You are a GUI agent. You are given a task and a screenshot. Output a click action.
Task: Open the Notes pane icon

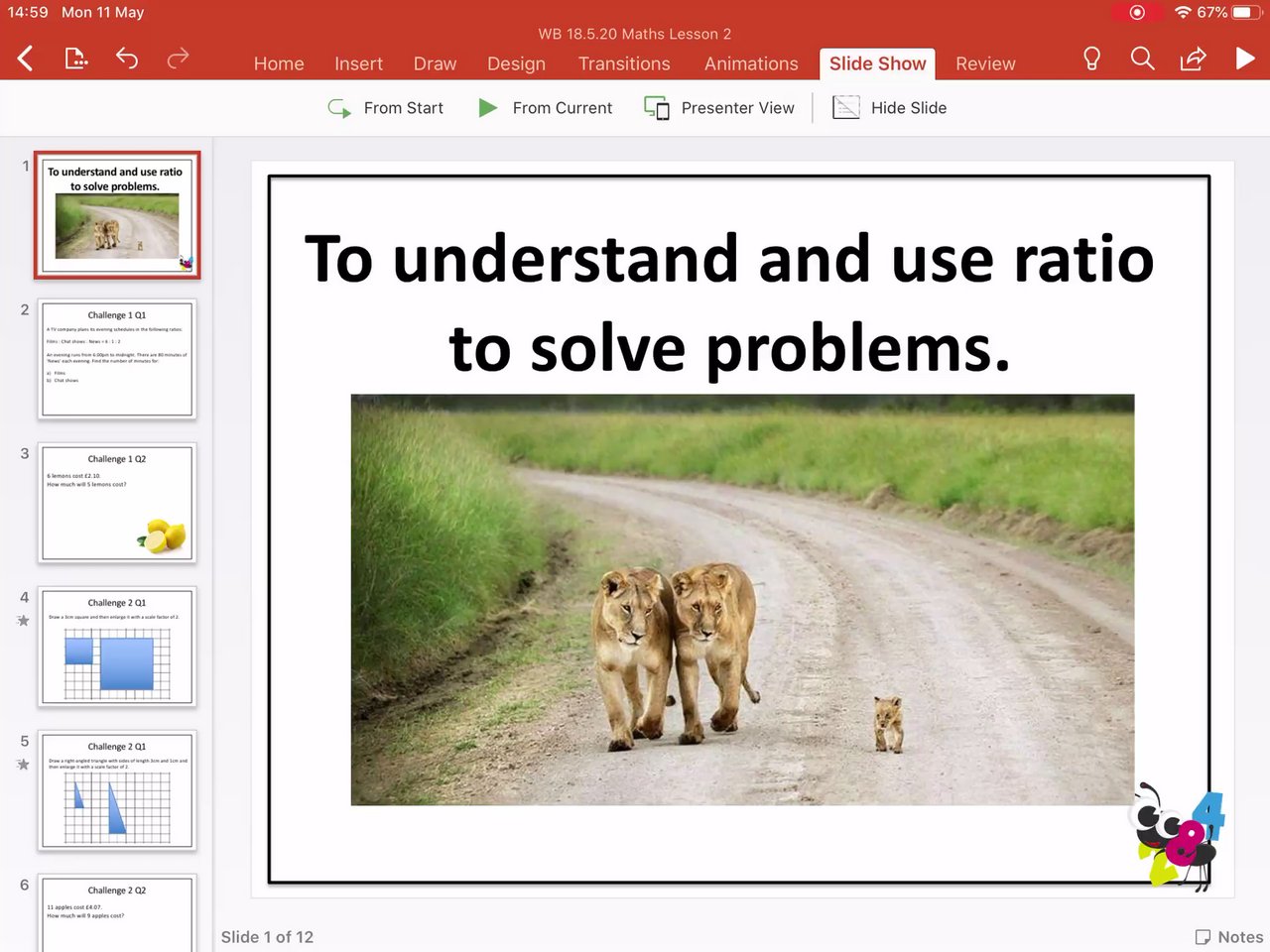(1203, 937)
